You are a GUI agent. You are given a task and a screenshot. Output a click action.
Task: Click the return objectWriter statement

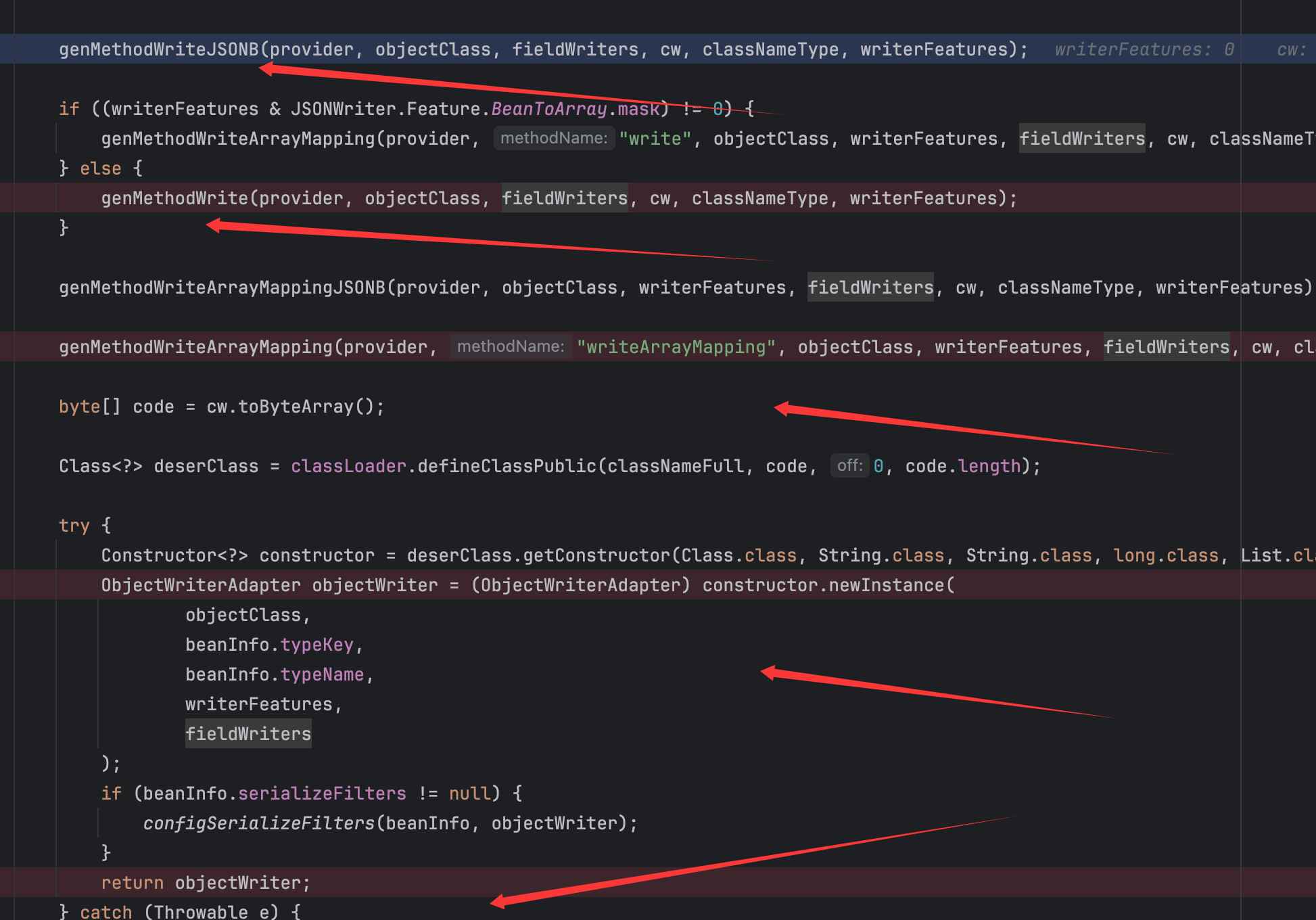click(205, 883)
